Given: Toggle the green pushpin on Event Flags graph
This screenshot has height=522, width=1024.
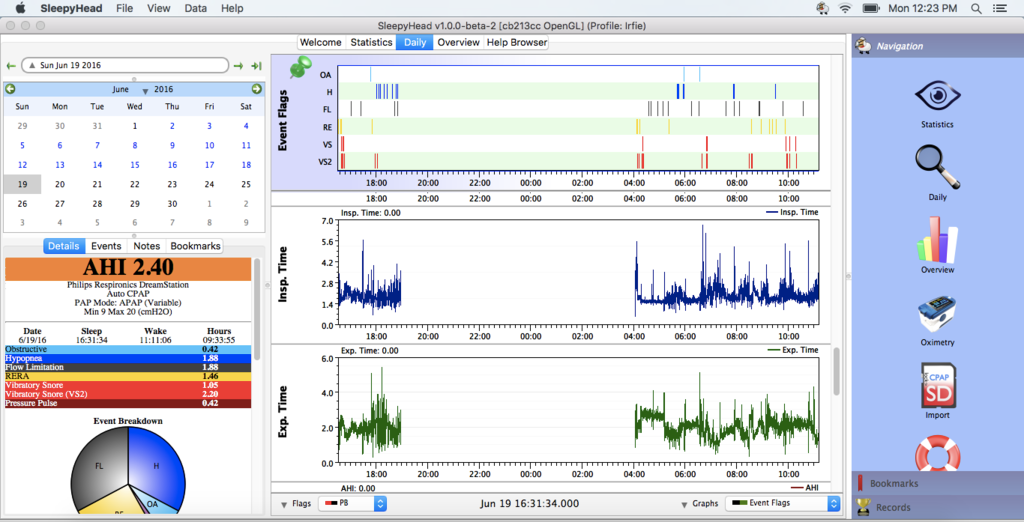Looking at the screenshot, I should coord(300,67).
